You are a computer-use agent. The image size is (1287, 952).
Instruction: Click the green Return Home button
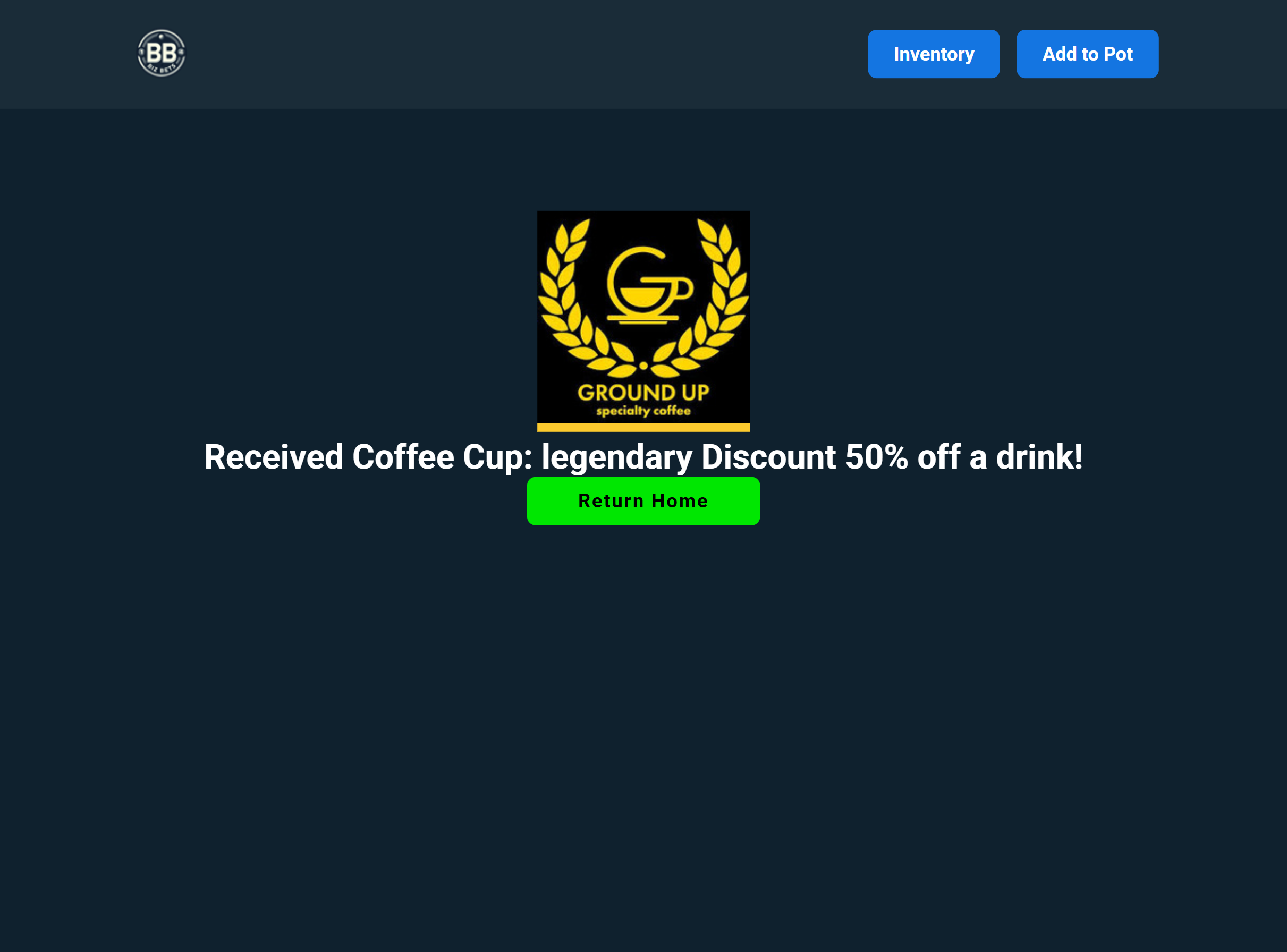643,501
